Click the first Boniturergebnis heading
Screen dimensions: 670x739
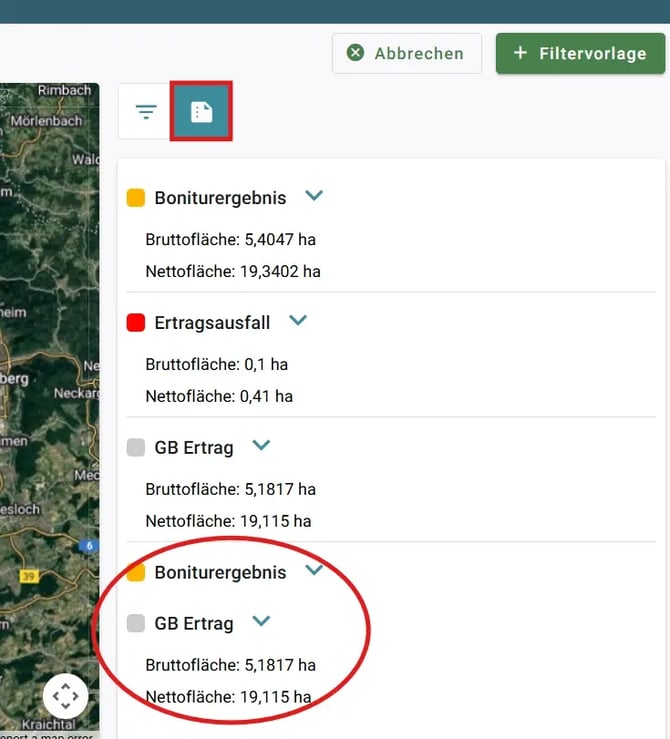(220, 198)
